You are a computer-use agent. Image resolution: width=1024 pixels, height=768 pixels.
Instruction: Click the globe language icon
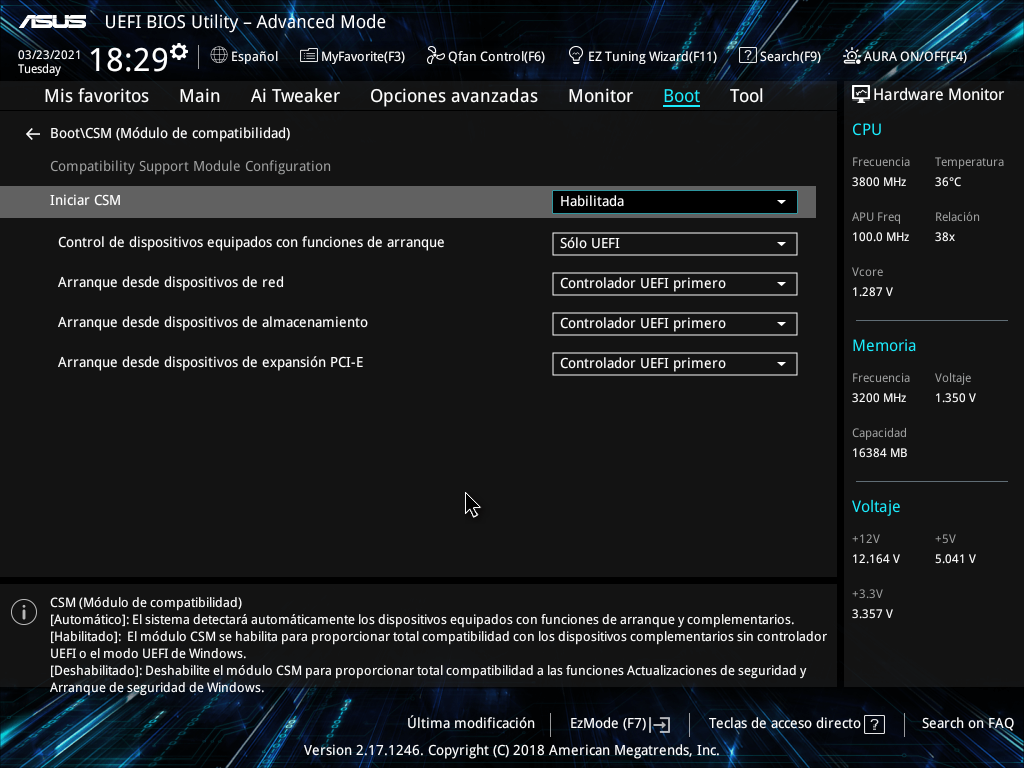(x=219, y=56)
